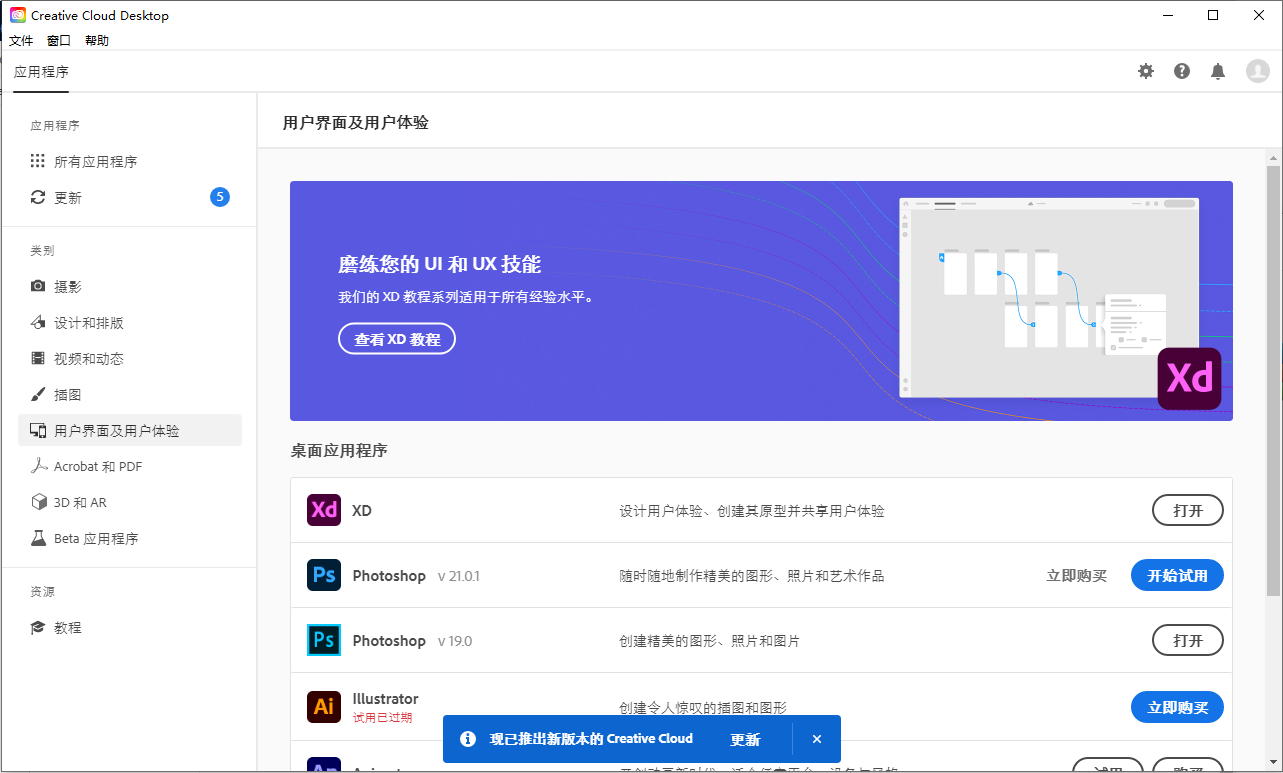The width and height of the screenshot is (1283, 773).
Task: Click the Acrobat icon in the sidebar
Action: coord(38,466)
